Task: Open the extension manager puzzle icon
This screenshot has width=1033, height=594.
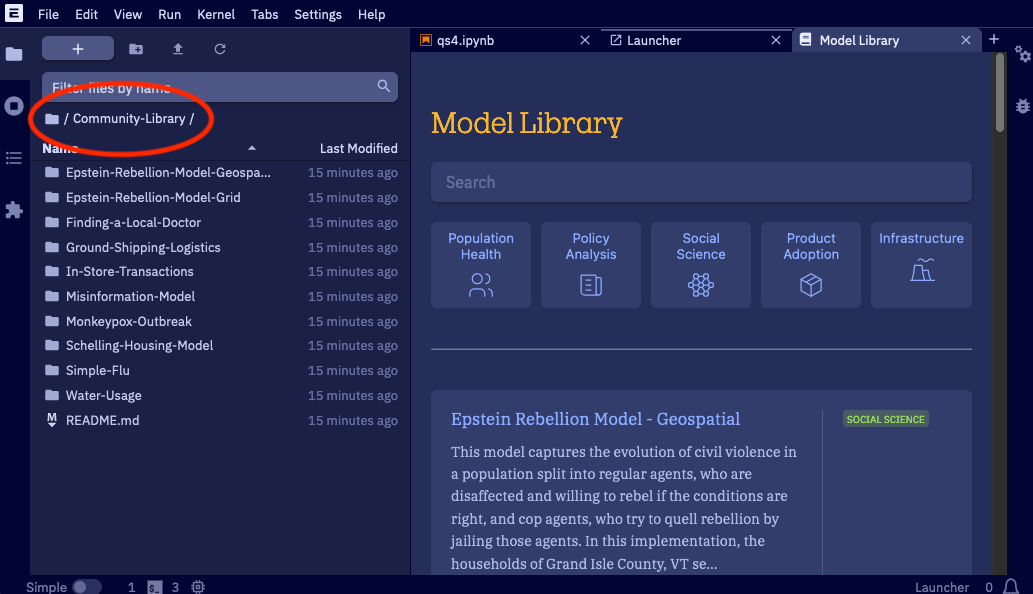Action: (x=14, y=210)
